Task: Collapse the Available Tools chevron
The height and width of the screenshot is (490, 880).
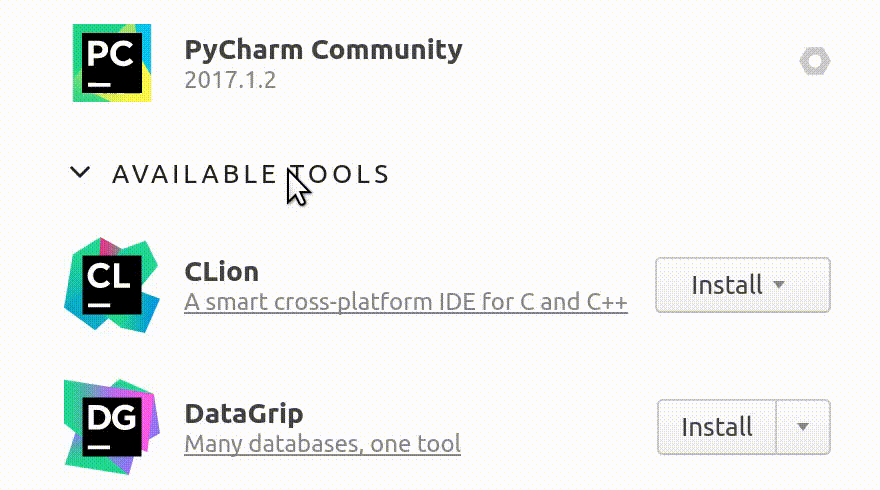Action: (80, 172)
